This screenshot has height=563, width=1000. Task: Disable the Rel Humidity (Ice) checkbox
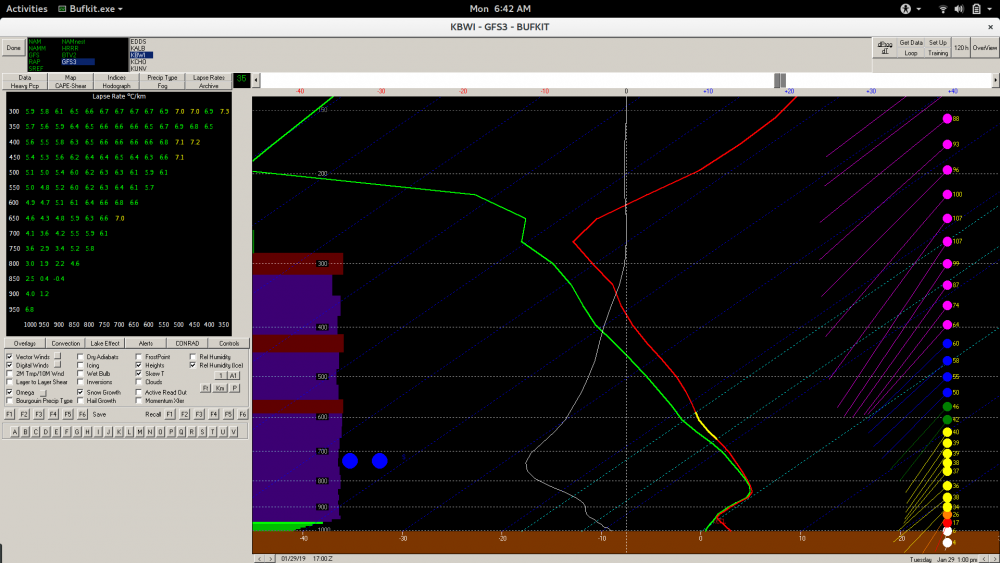click(x=193, y=365)
